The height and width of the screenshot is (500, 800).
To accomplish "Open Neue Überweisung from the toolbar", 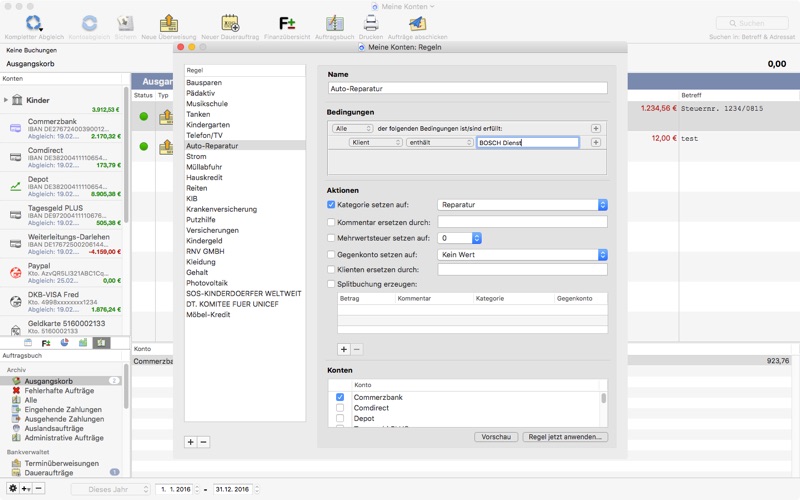I will 169,23.
